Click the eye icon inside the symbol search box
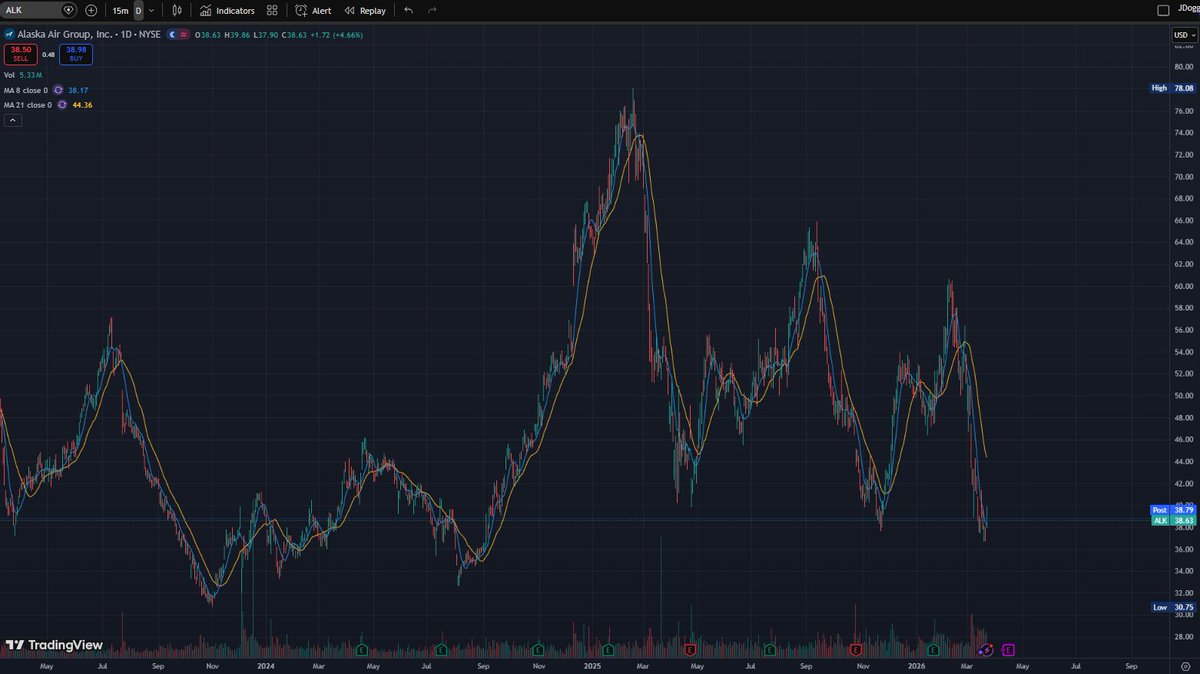1200x674 pixels. [68, 10]
